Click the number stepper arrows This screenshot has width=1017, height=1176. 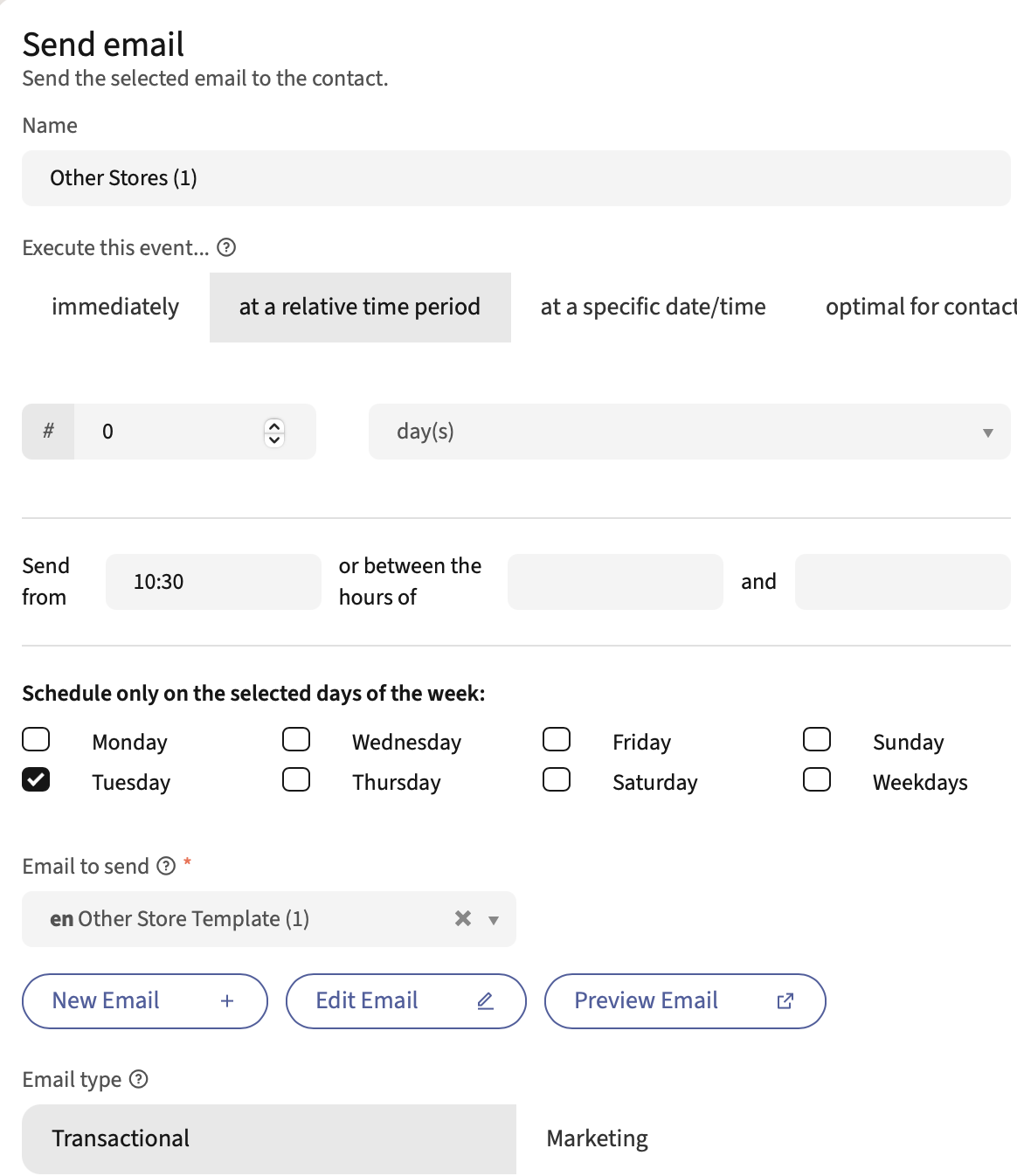[x=274, y=432]
